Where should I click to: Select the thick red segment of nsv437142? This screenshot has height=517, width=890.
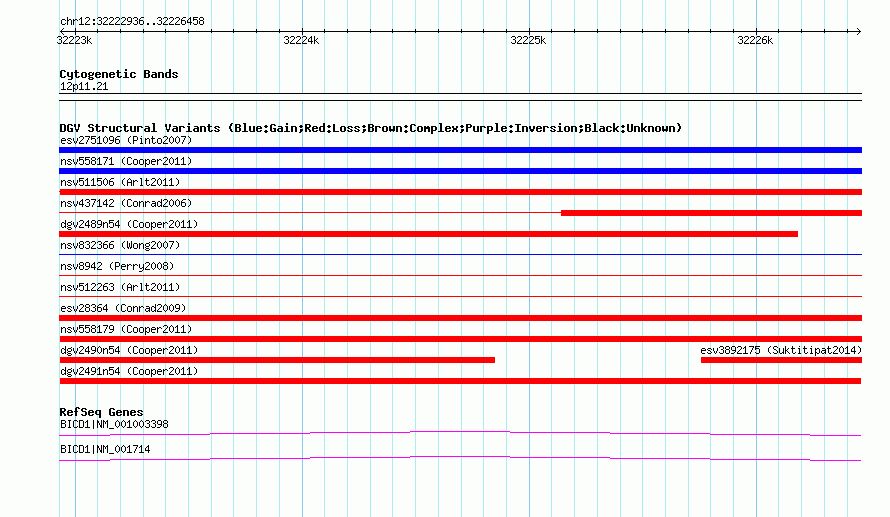coord(711,213)
